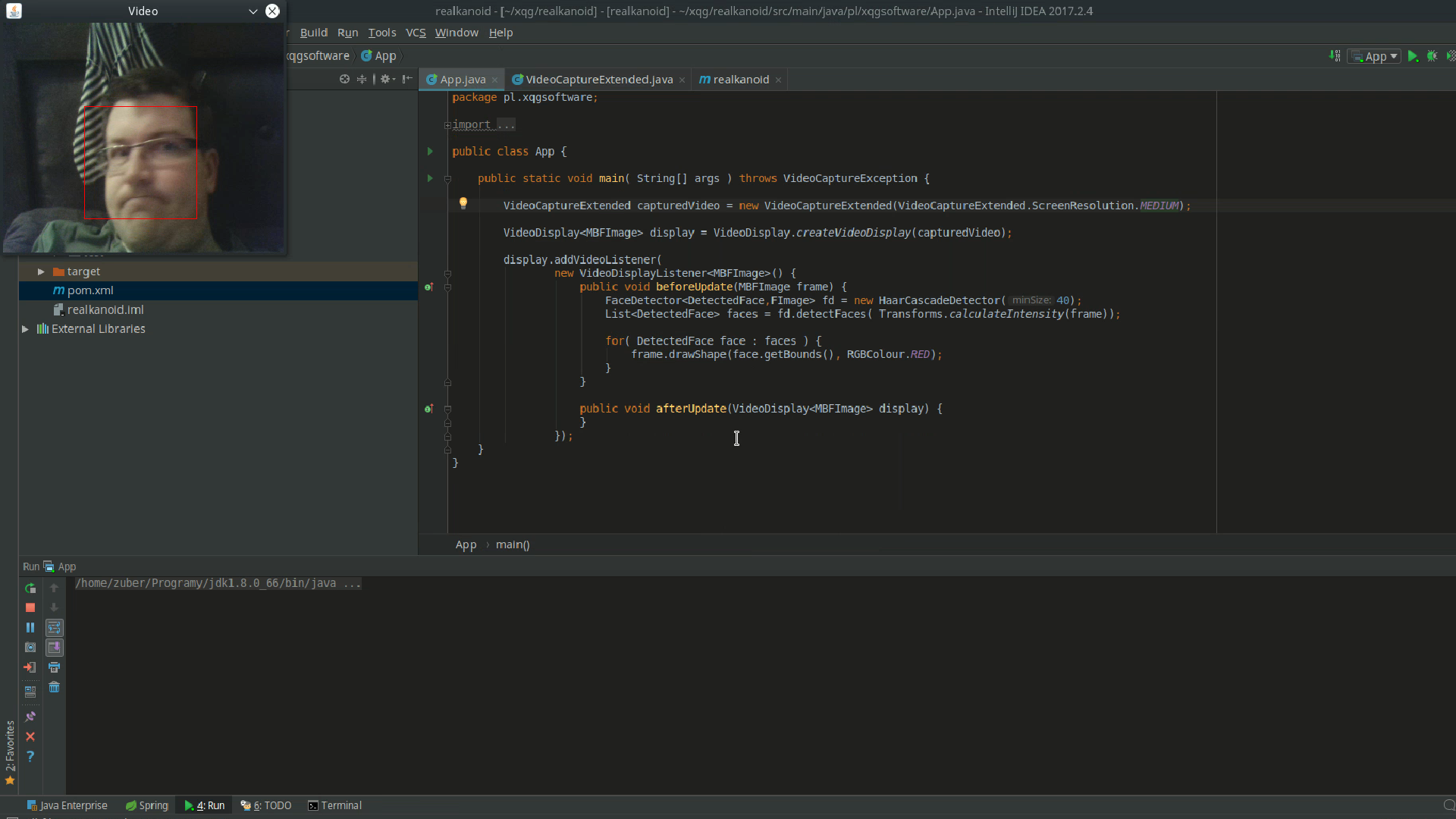Open the 6: TODO tool window
Viewport: 1456px width, 819px height.
266,805
